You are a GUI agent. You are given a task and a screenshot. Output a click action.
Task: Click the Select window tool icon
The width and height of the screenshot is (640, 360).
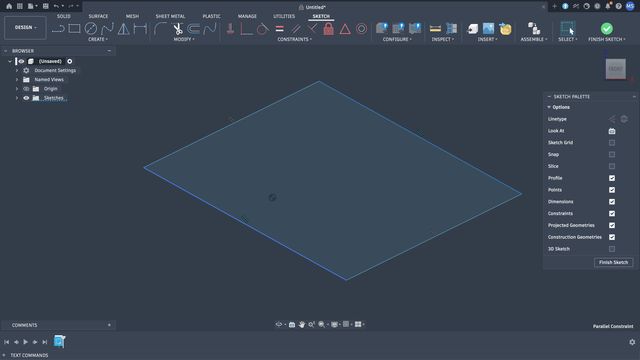(567, 29)
